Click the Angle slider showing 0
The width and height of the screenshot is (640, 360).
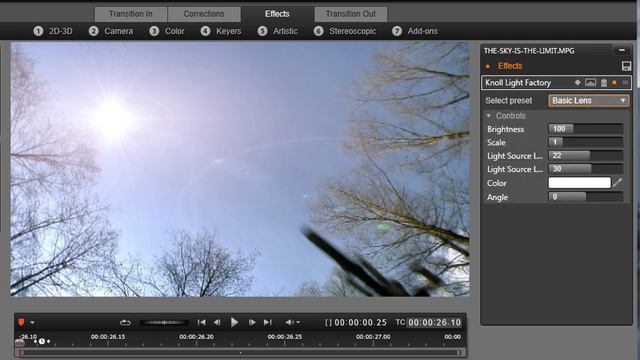tap(585, 197)
